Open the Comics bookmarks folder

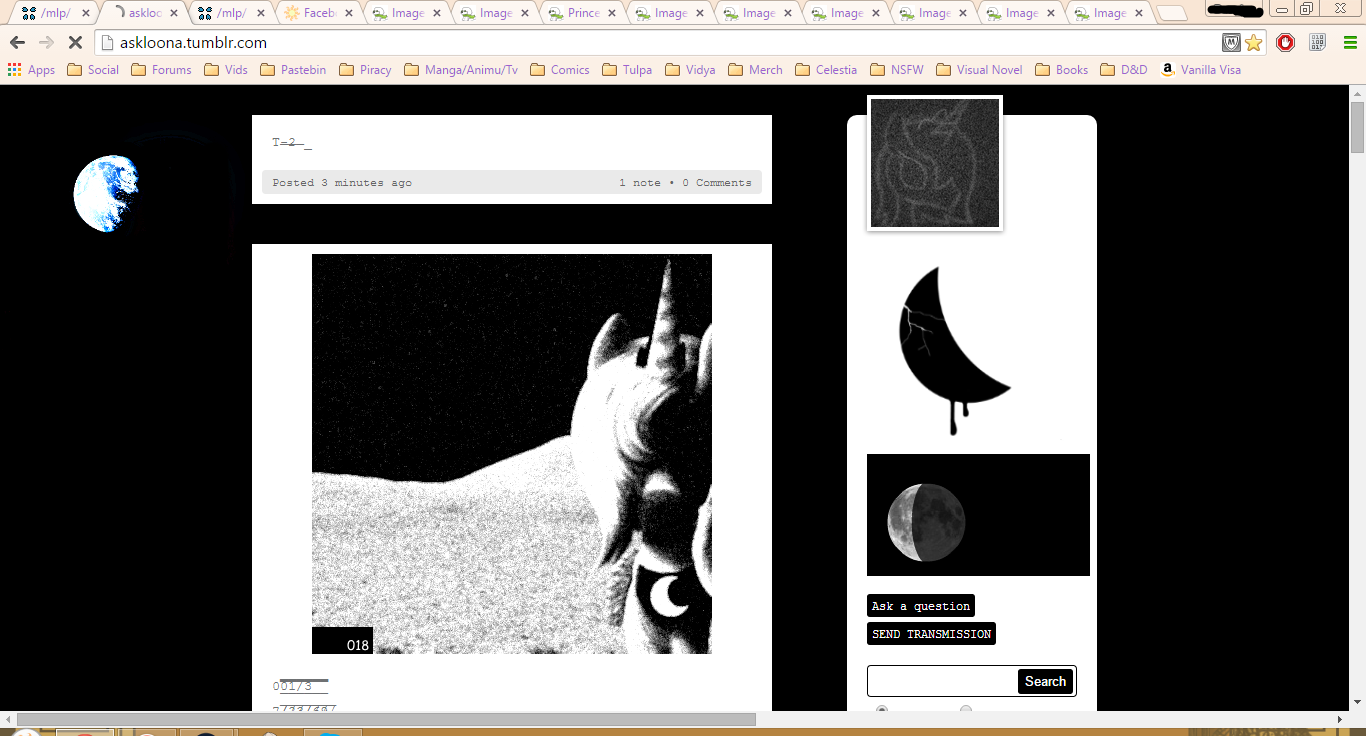pyautogui.click(x=560, y=70)
